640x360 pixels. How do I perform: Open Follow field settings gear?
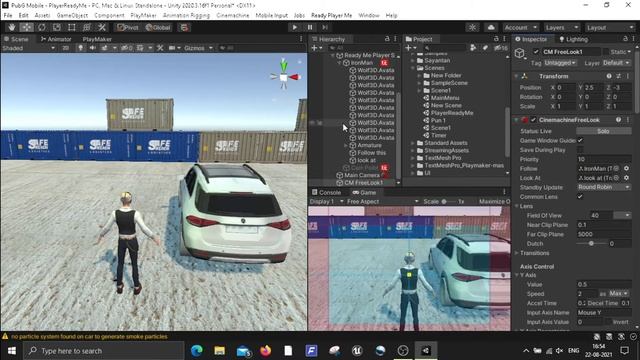coord(626,169)
